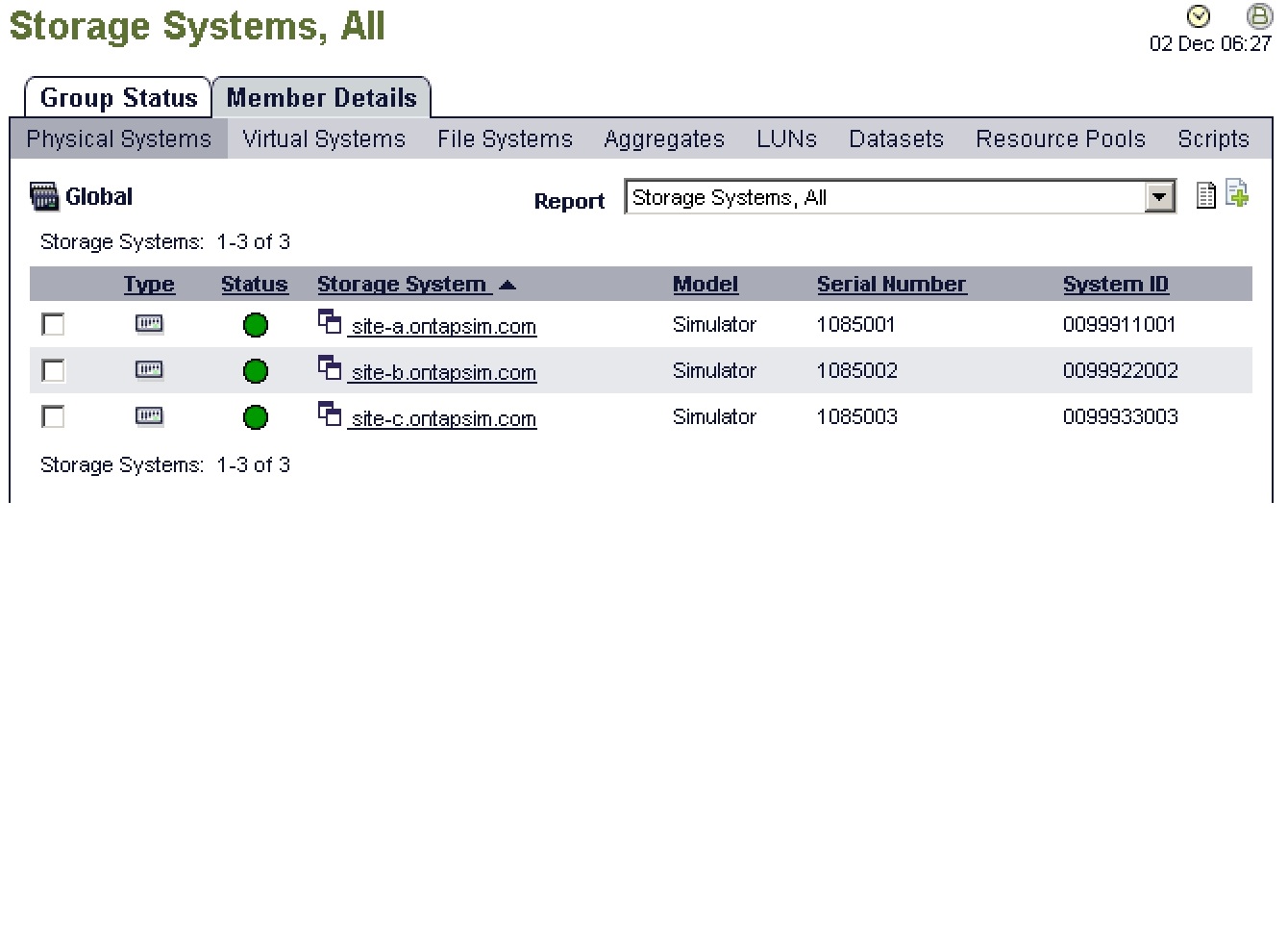
Task: Go to the Aggregates subtab
Action: (664, 139)
